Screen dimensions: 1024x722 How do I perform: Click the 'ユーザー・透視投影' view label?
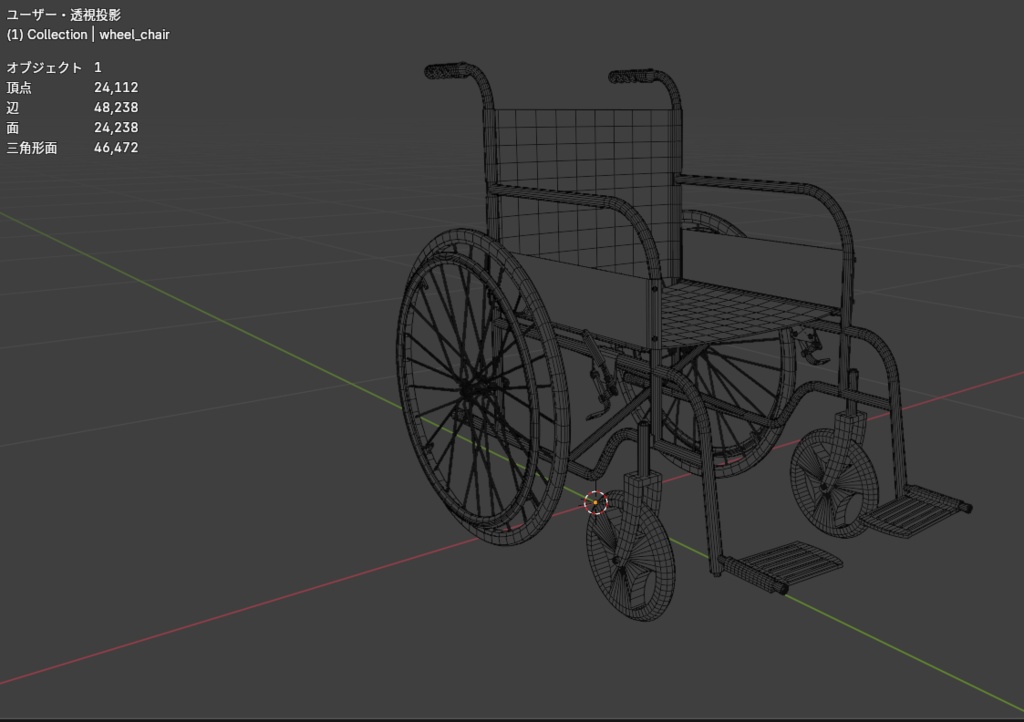[63, 14]
